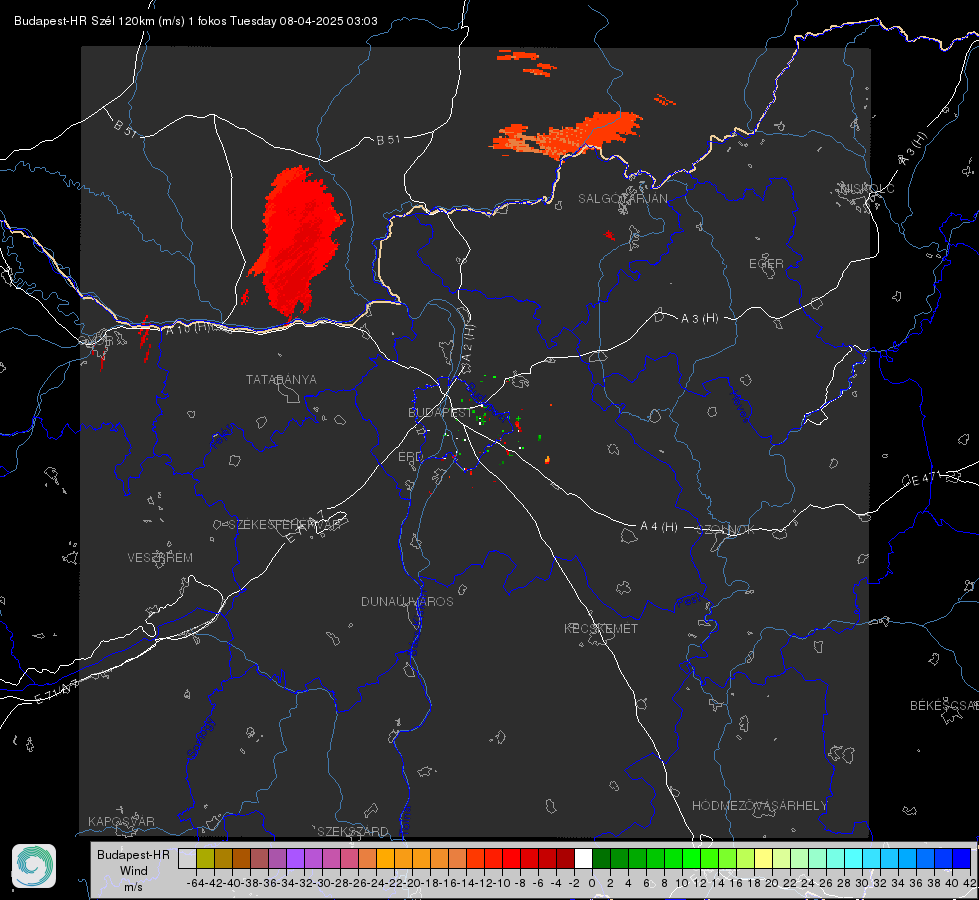Click the KAPOSVÁR city label

click(x=121, y=821)
